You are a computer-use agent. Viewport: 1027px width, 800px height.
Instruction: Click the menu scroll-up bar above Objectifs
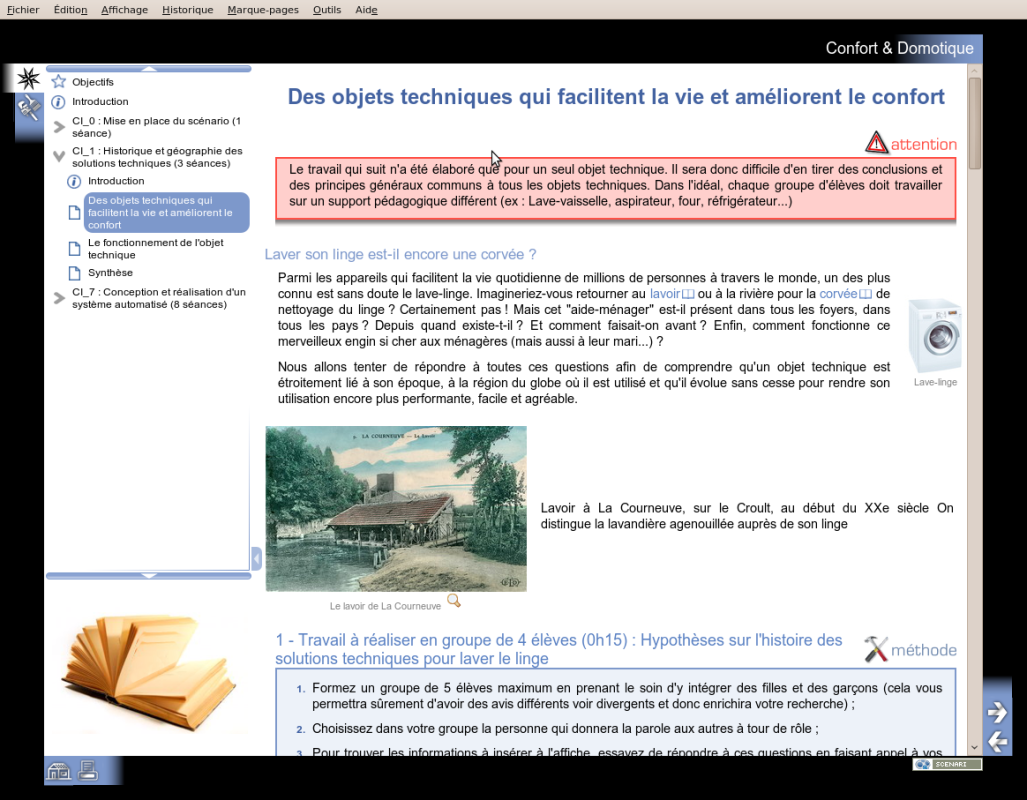coord(149,69)
